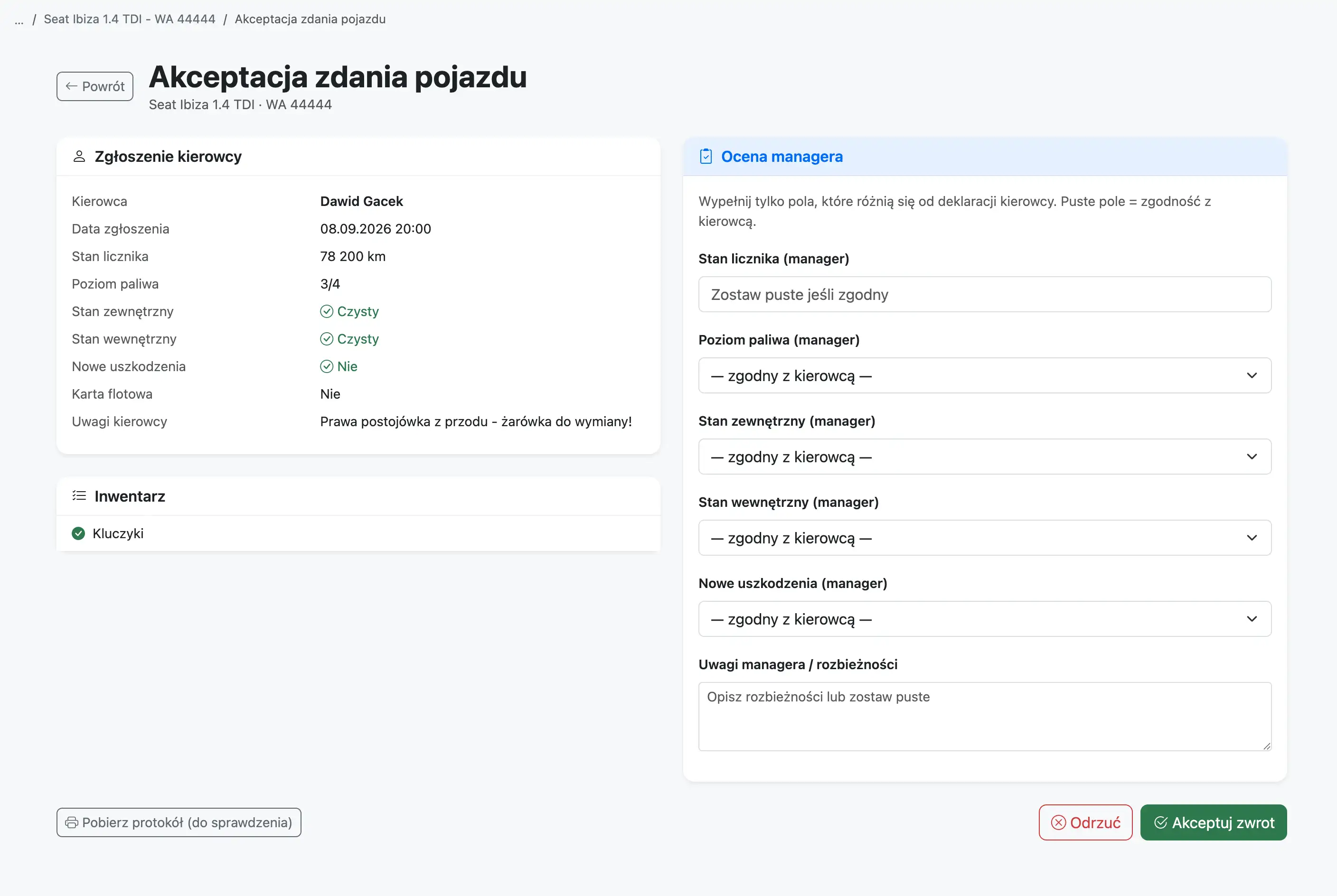The width and height of the screenshot is (1337, 896).
Task: Open the Poziom paliwa (manager) dropdown
Action: click(x=984, y=375)
